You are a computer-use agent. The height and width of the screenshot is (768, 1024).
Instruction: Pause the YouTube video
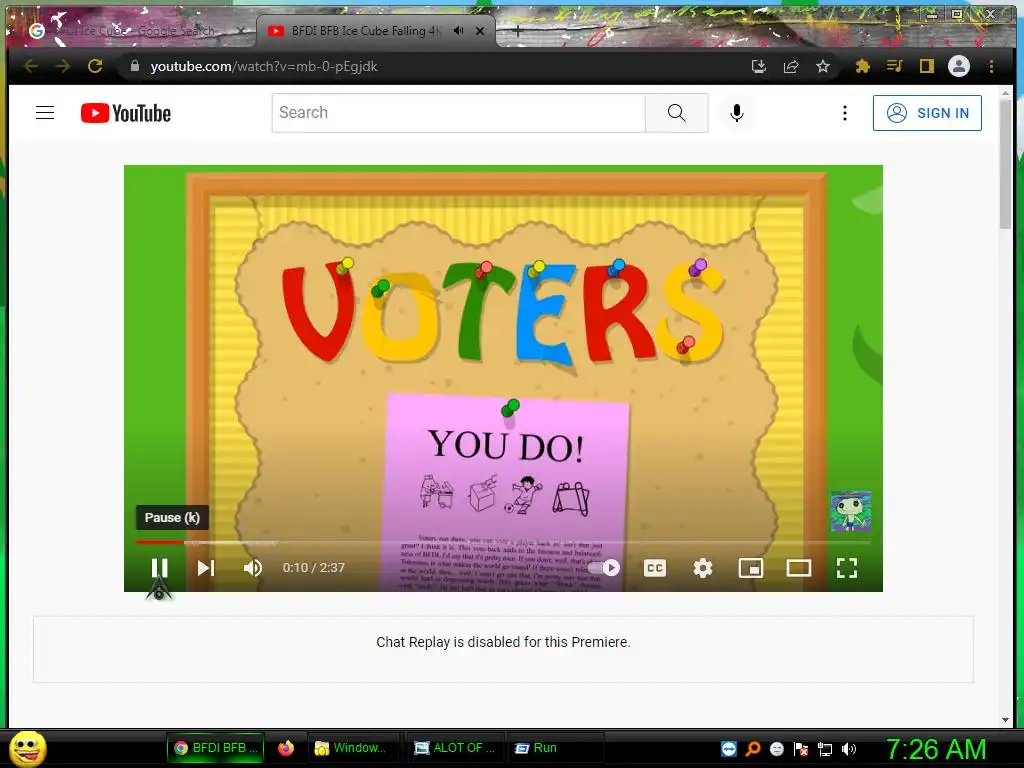(x=159, y=568)
